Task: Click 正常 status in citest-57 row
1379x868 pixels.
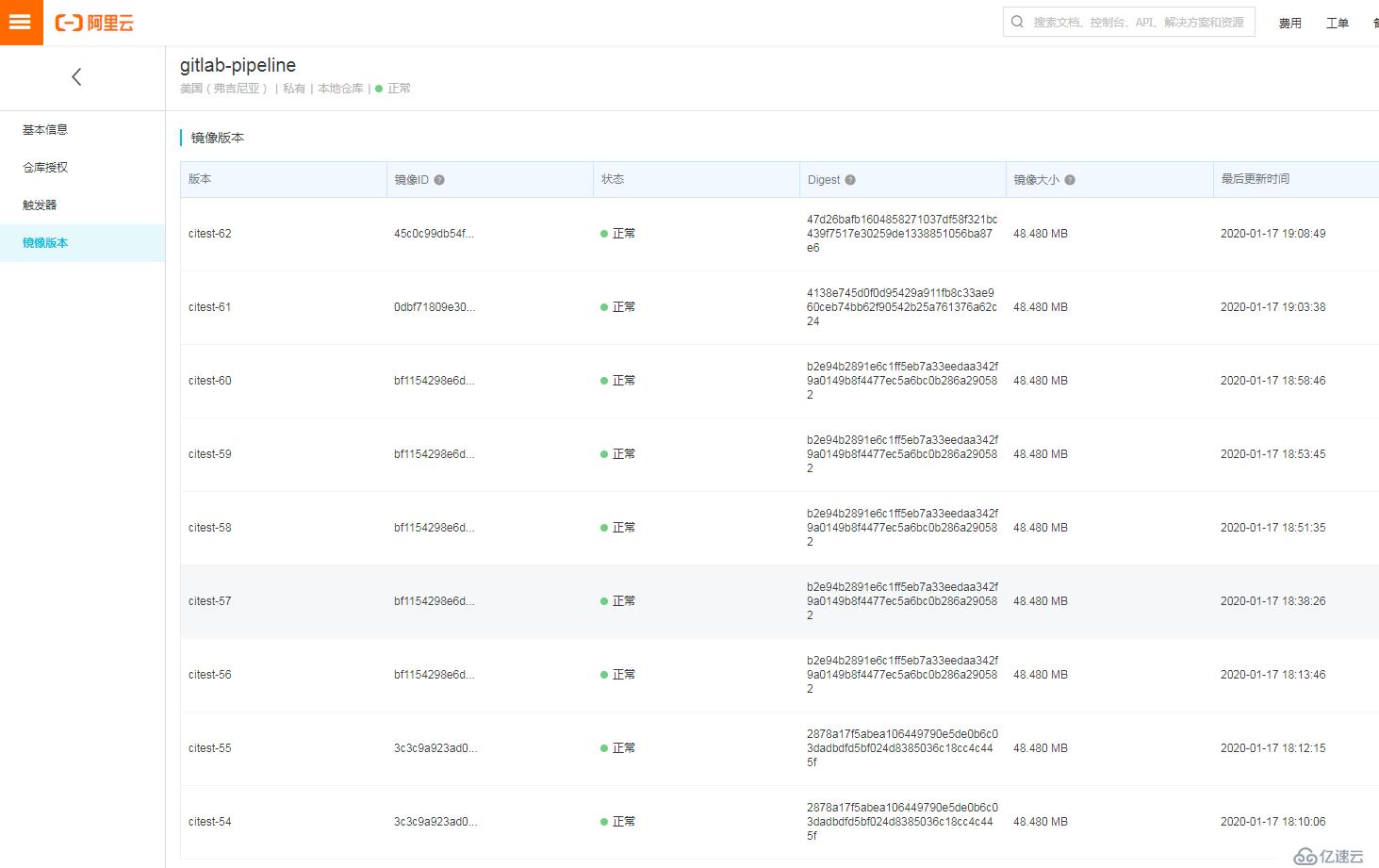Action: pyautogui.click(x=618, y=601)
